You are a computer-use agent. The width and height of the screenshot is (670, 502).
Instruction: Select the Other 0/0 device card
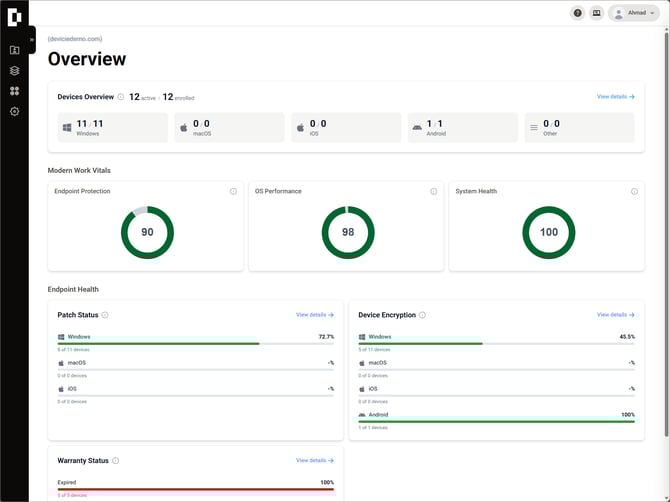pyautogui.click(x=579, y=127)
